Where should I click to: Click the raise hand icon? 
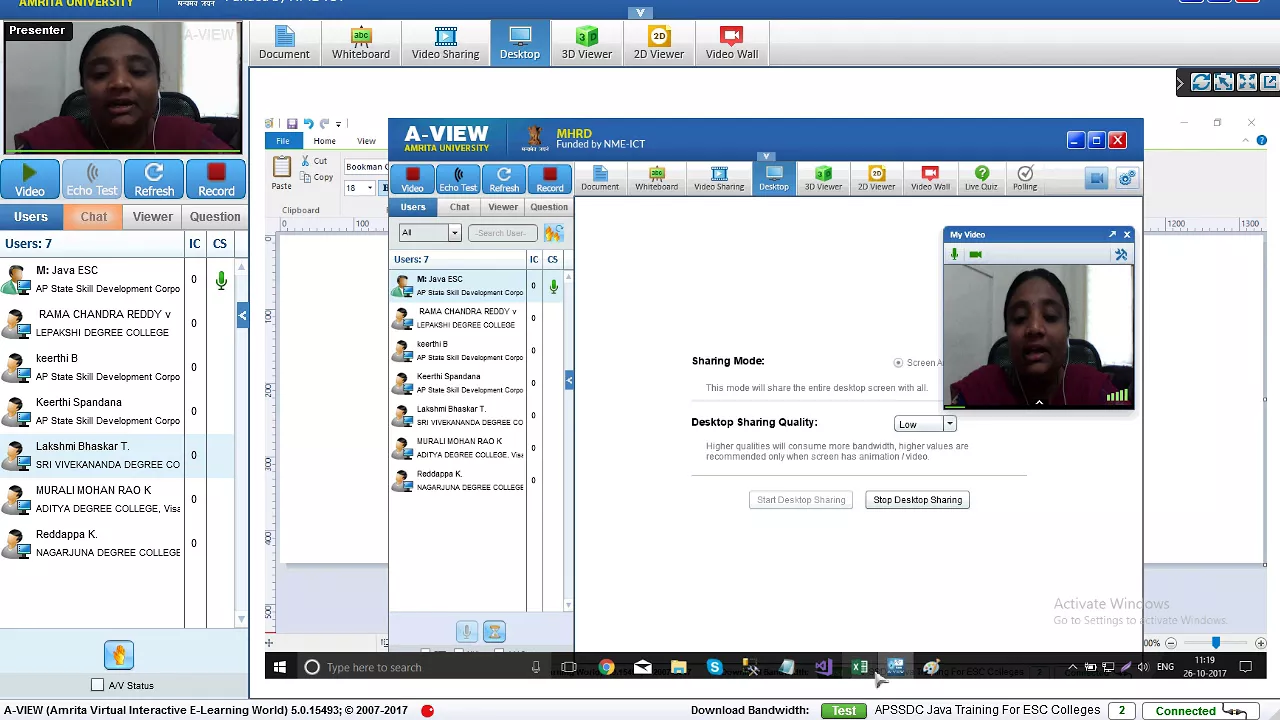pyautogui.click(x=118, y=655)
